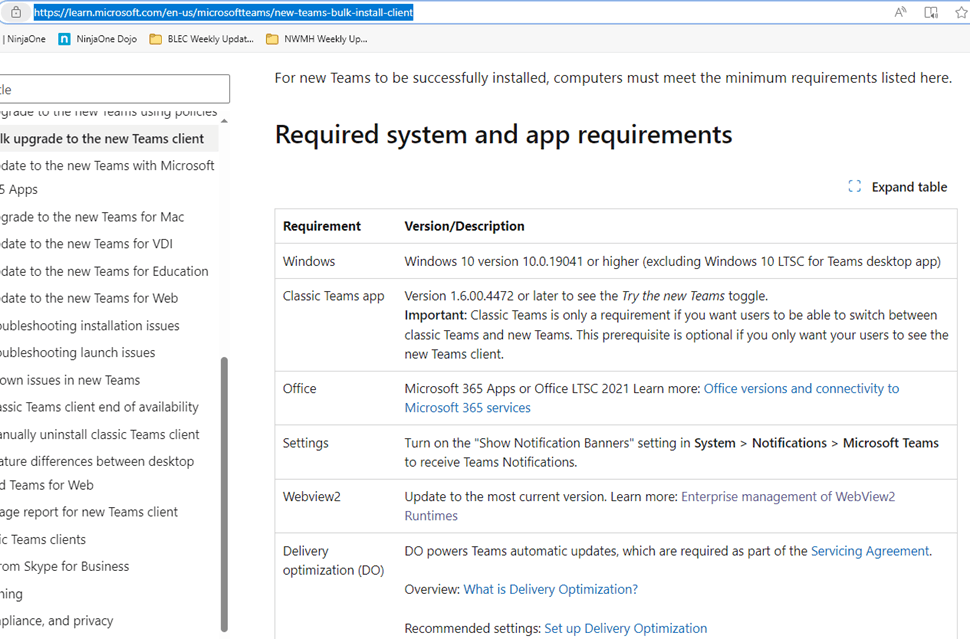Open Office versions and connectivity link

pyautogui.click(x=801, y=388)
